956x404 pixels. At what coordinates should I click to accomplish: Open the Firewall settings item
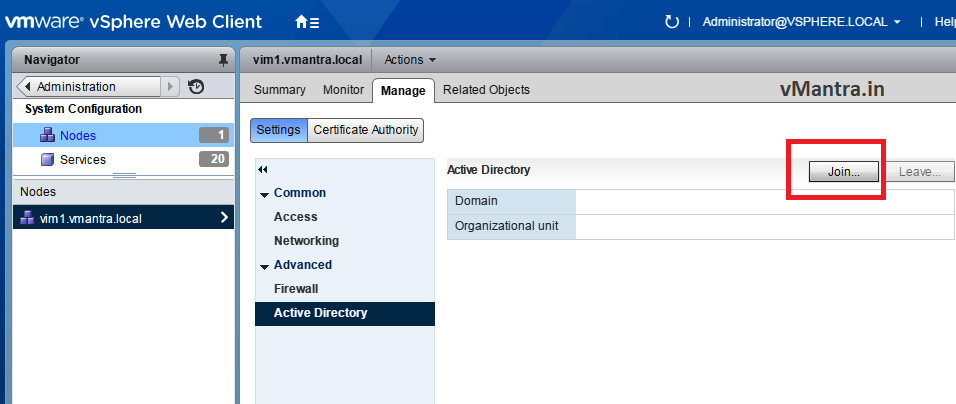click(296, 289)
